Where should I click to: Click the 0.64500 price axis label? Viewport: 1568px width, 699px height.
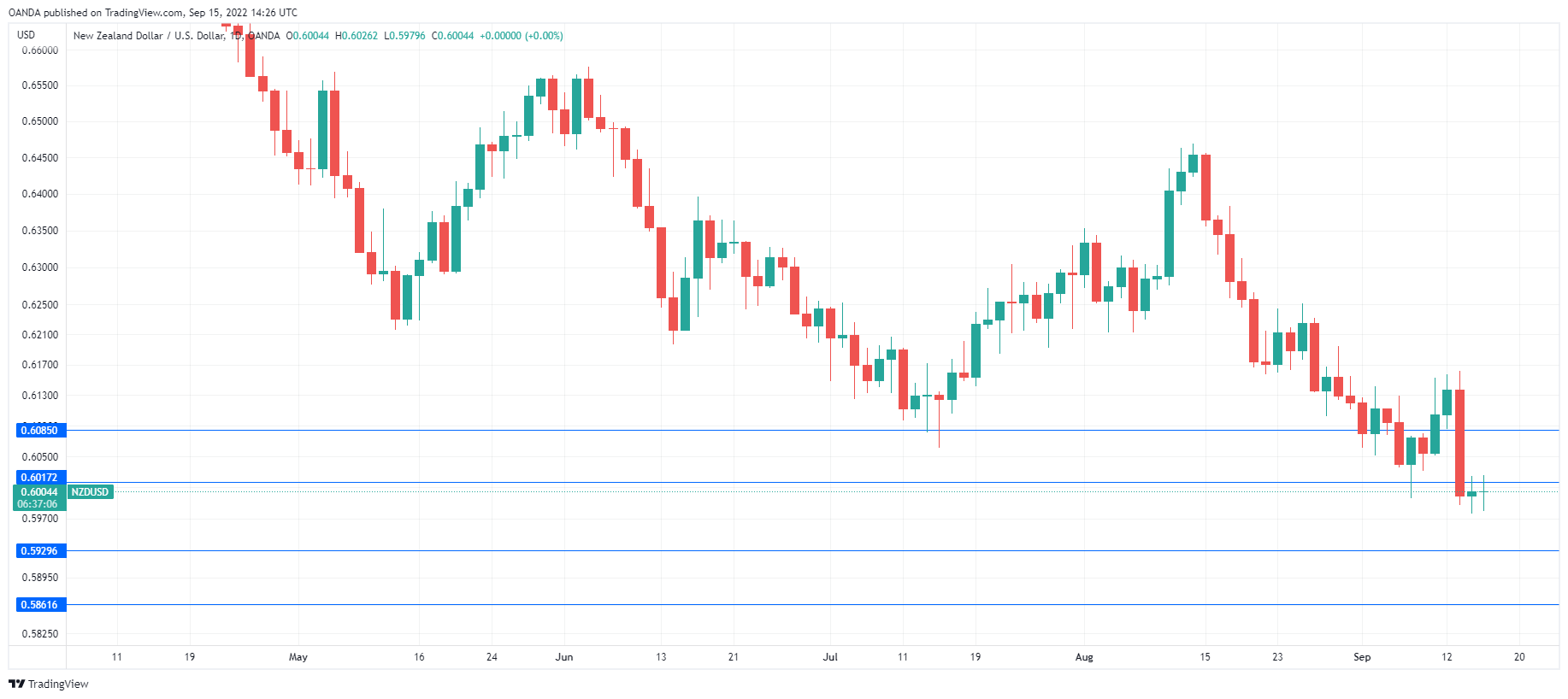(x=40, y=158)
